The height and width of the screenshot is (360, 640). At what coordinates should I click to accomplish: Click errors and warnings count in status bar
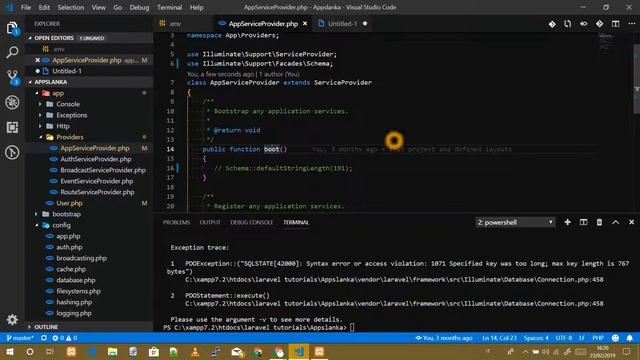(64, 338)
